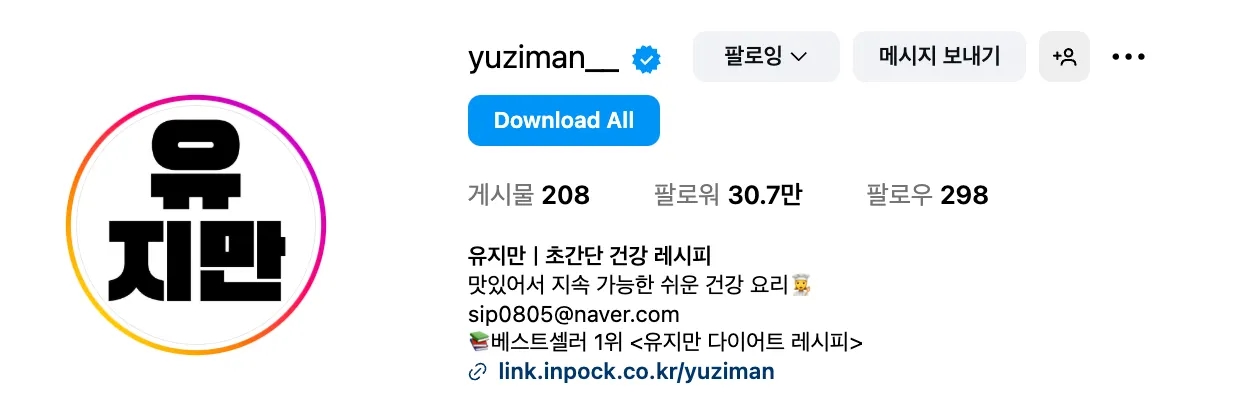Open the 팔로우 298 following list
This screenshot has height=412, width=1238.
tap(927, 195)
